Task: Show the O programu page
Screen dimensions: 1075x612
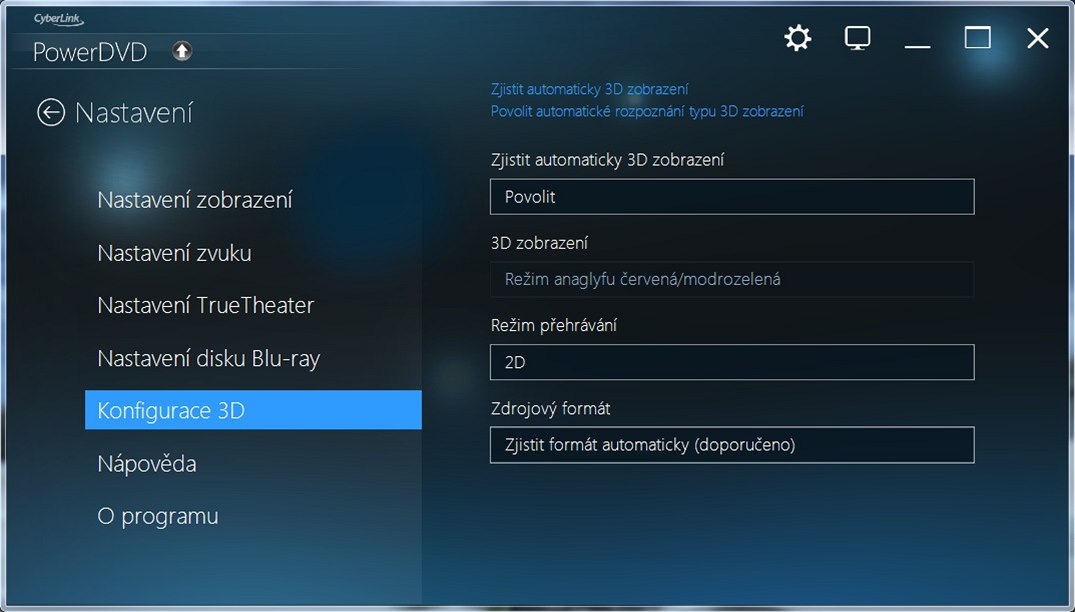Action: pyautogui.click(x=158, y=517)
